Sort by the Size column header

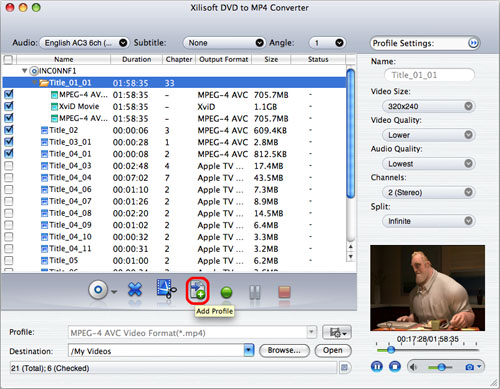click(x=271, y=59)
